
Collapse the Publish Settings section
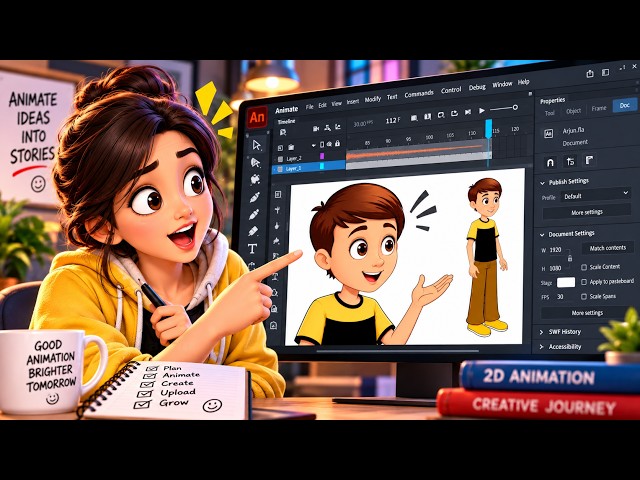[542, 183]
